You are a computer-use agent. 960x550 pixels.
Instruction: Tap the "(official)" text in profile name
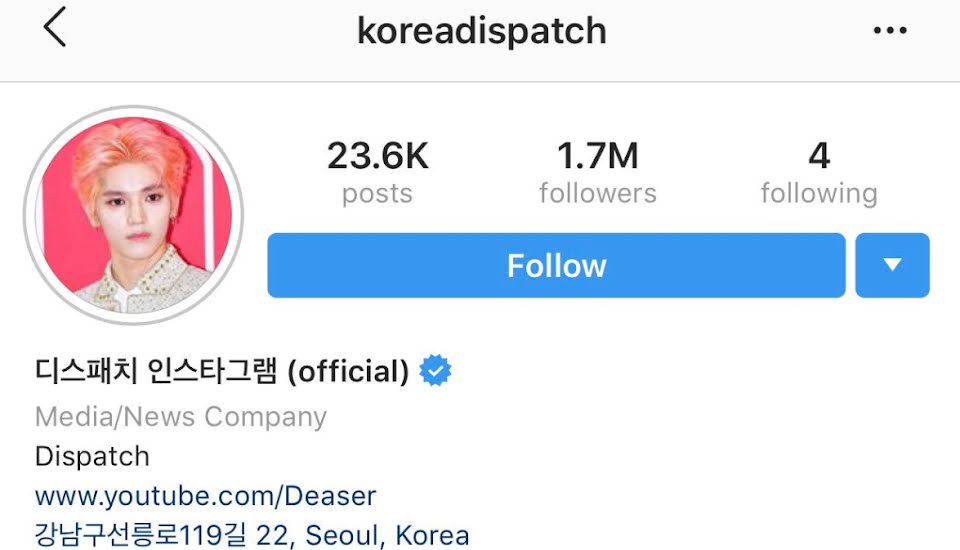tap(348, 371)
